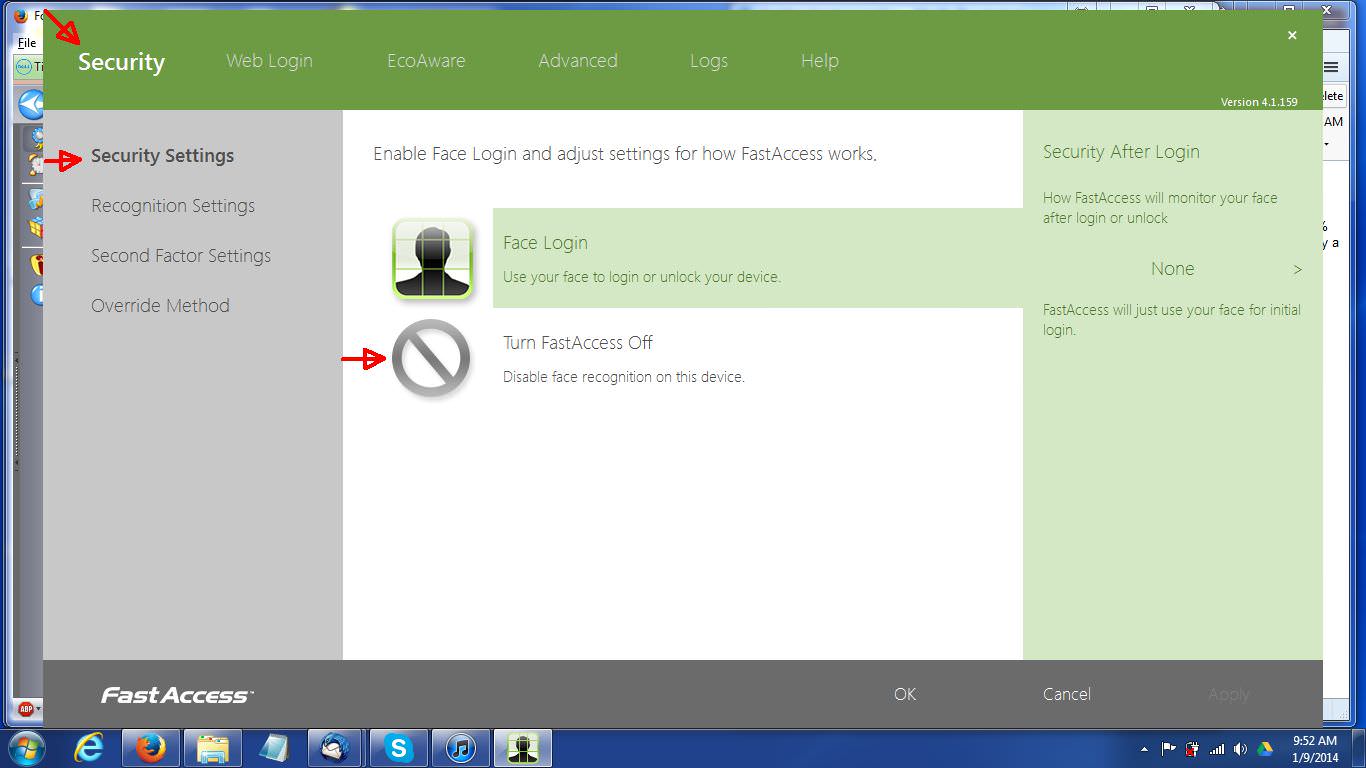Open Skype from the taskbar
The height and width of the screenshot is (768, 1366).
[398, 748]
